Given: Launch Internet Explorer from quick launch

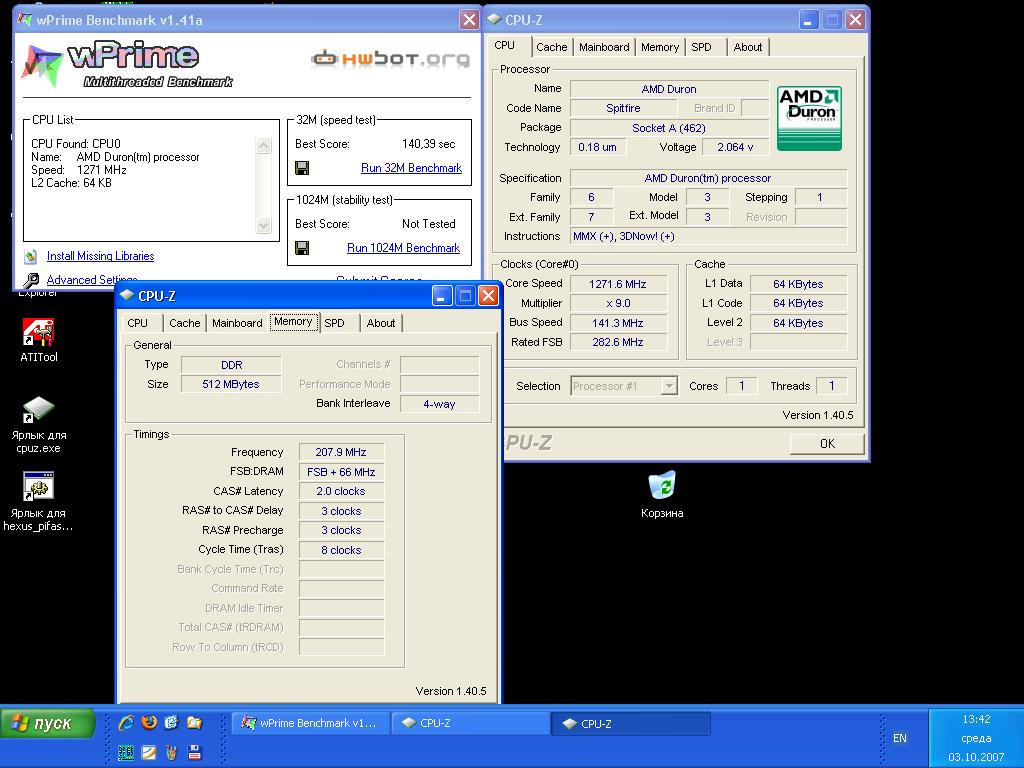Looking at the screenshot, I should point(126,722).
